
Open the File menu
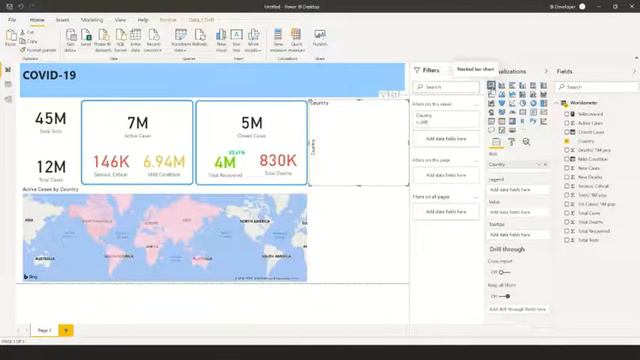point(12,20)
